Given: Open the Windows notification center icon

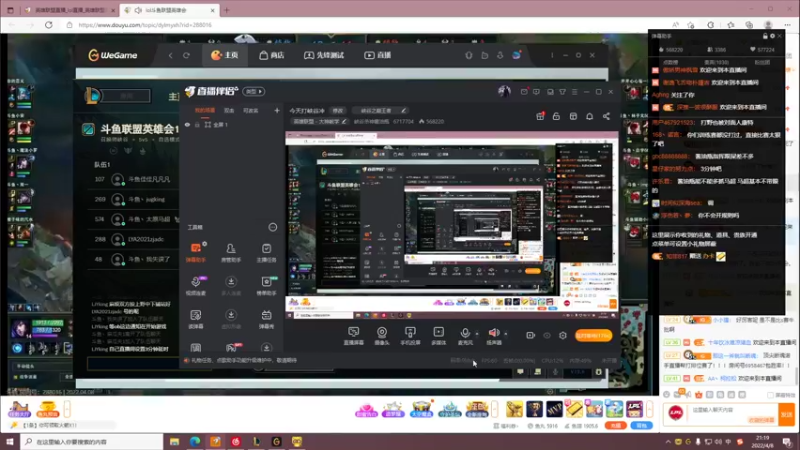Looking at the screenshot, I should coord(787,442).
